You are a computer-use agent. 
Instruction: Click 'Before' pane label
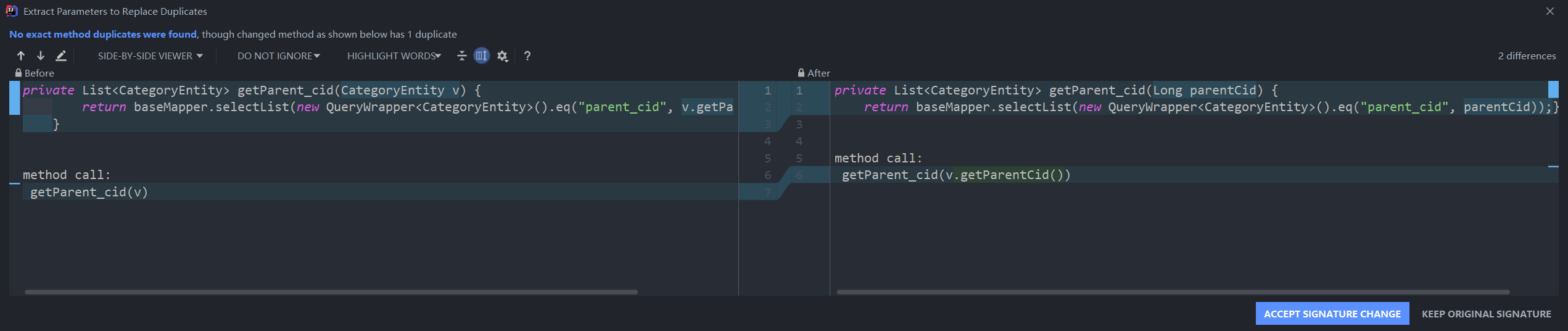pos(39,73)
